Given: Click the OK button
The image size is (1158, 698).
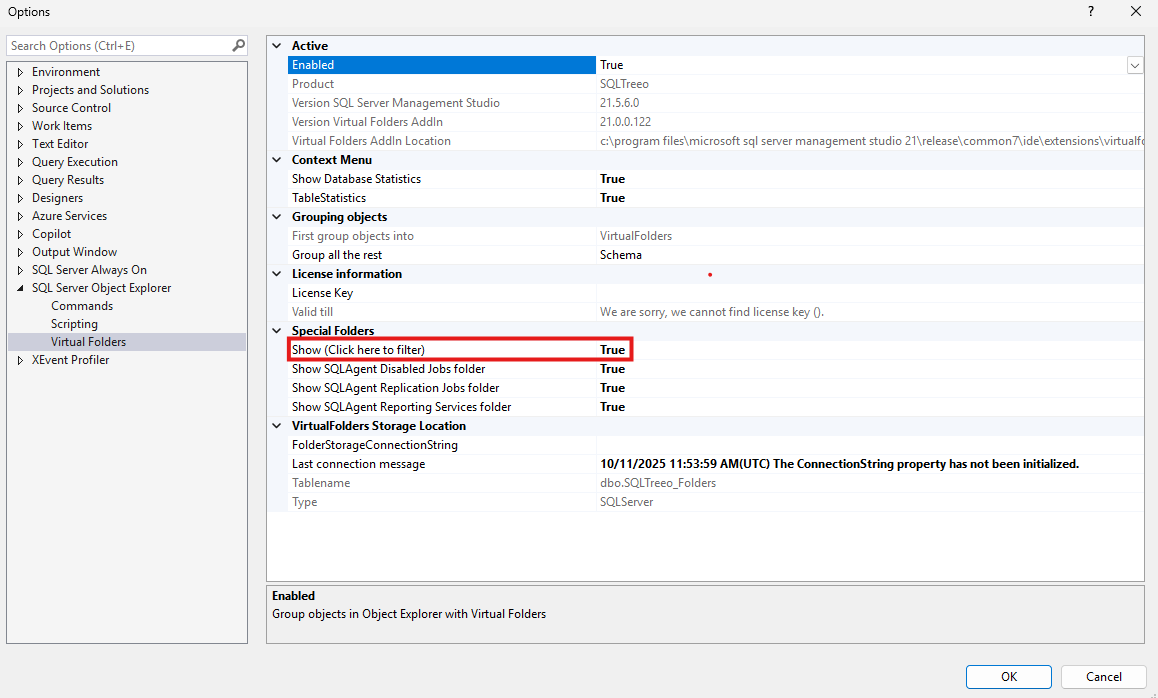Looking at the screenshot, I should pos(1008,677).
